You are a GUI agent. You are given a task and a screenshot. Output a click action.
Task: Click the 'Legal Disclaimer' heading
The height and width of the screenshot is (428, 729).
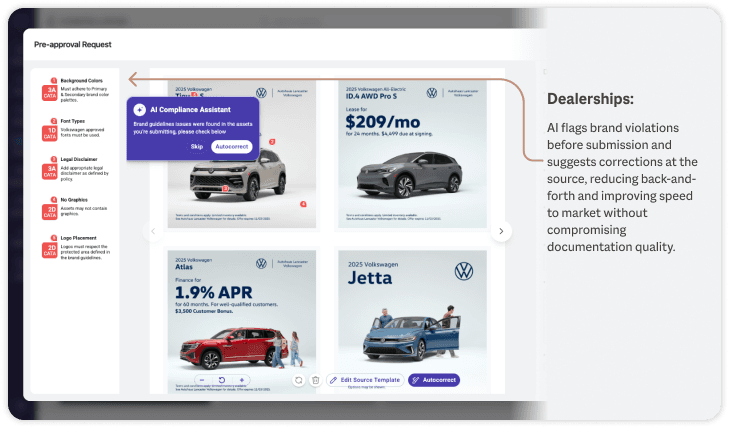[x=79, y=159]
